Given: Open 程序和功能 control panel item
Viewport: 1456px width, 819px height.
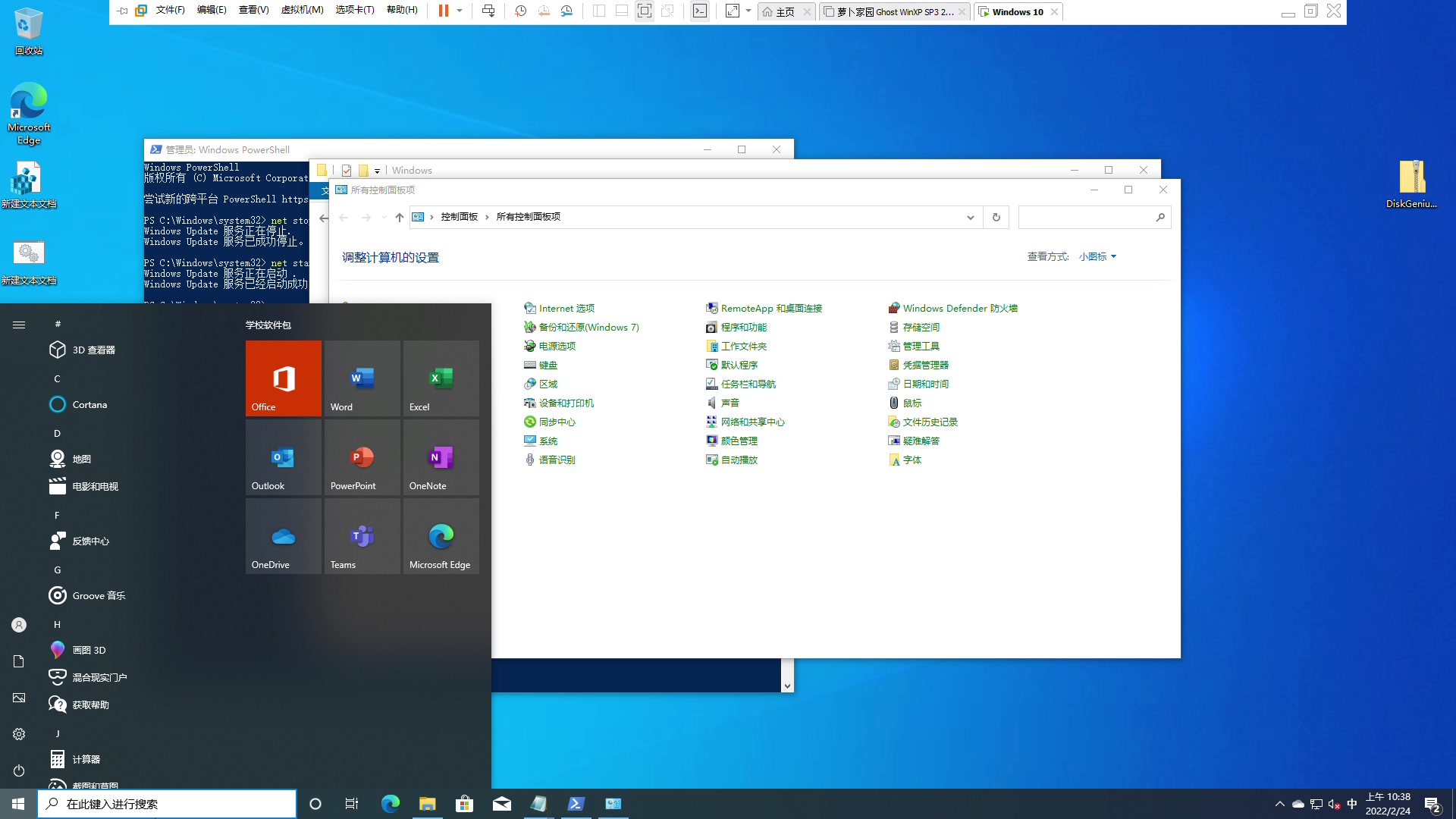Looking at the screenshot, I should (743, 326).
